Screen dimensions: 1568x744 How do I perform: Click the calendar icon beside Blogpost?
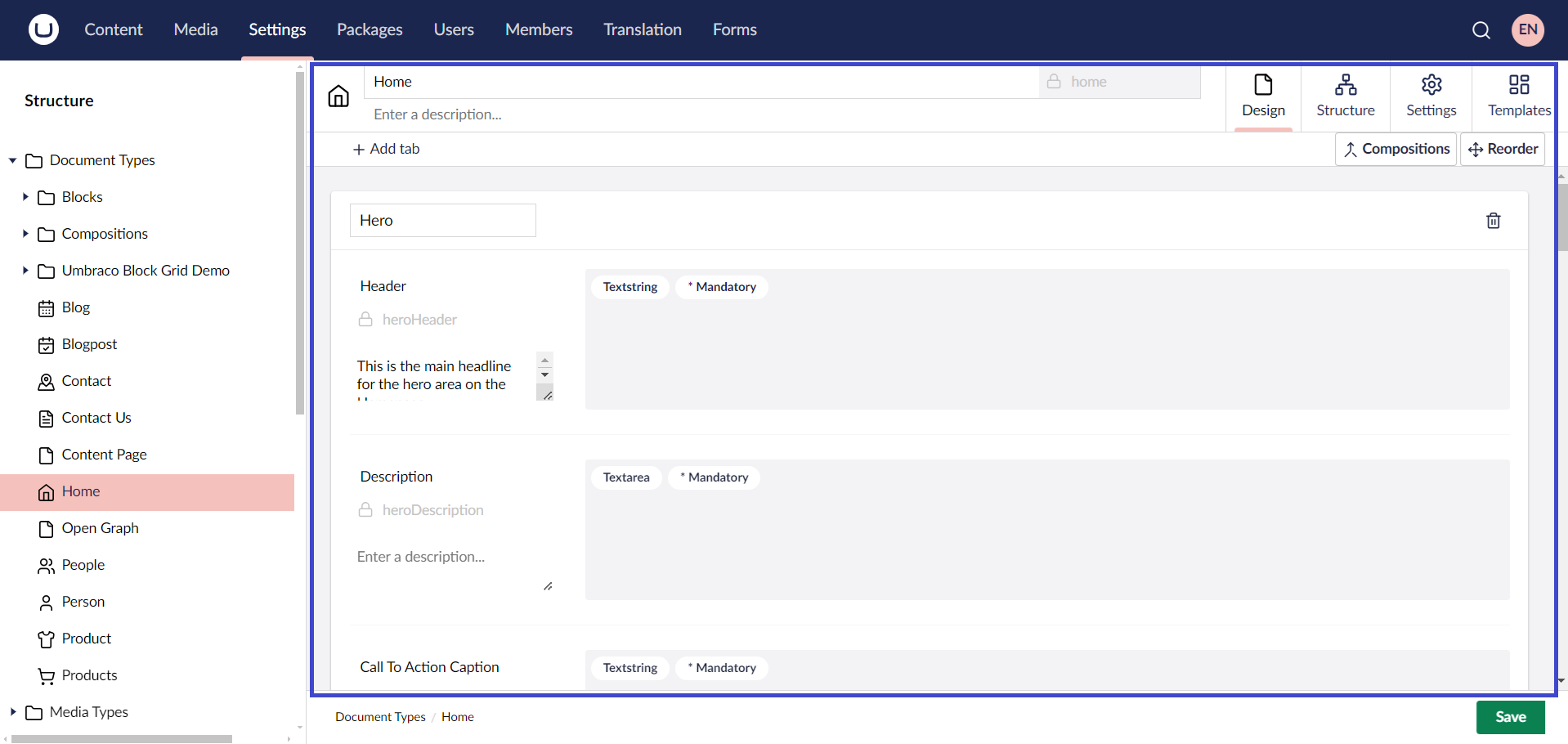pos(46,344)
